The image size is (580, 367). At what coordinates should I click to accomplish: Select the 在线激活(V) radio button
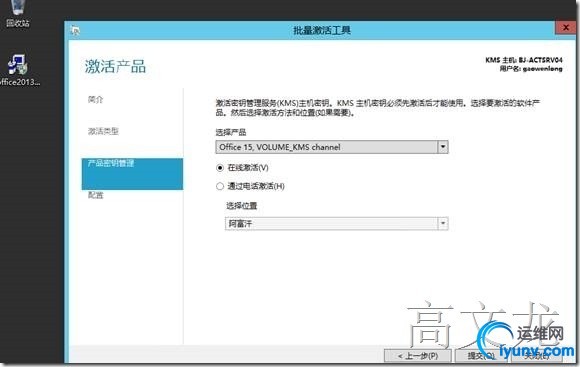coord(220,168)
